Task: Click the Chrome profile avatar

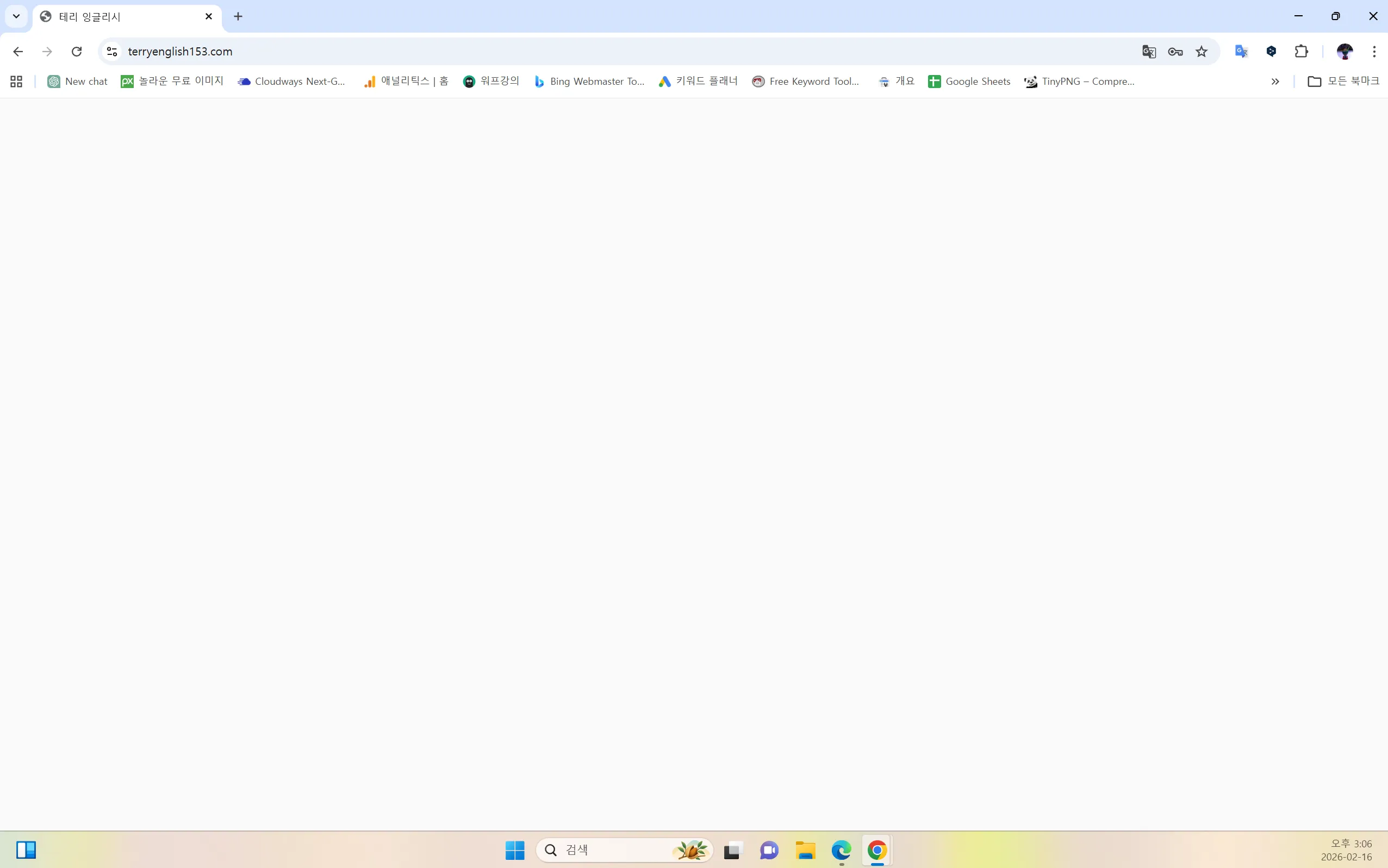Action: (x=1345, y=51)
